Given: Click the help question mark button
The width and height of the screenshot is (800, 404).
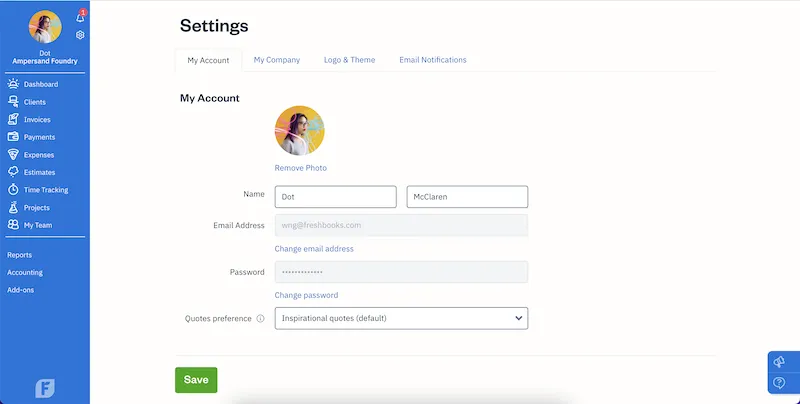Looking at the screenshot, I should 779,383.
